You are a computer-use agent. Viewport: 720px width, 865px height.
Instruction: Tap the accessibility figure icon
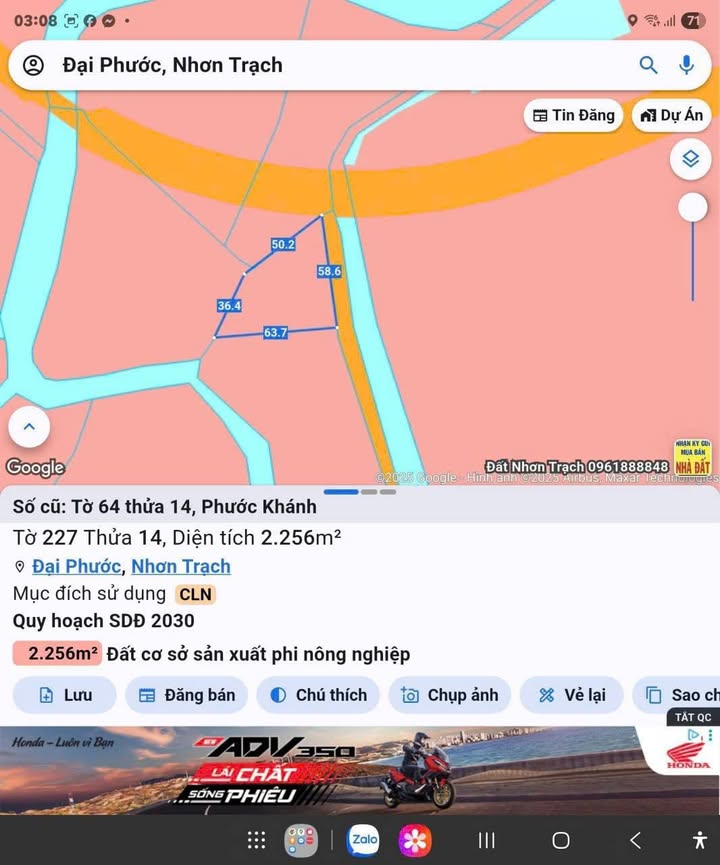[700, 840]
